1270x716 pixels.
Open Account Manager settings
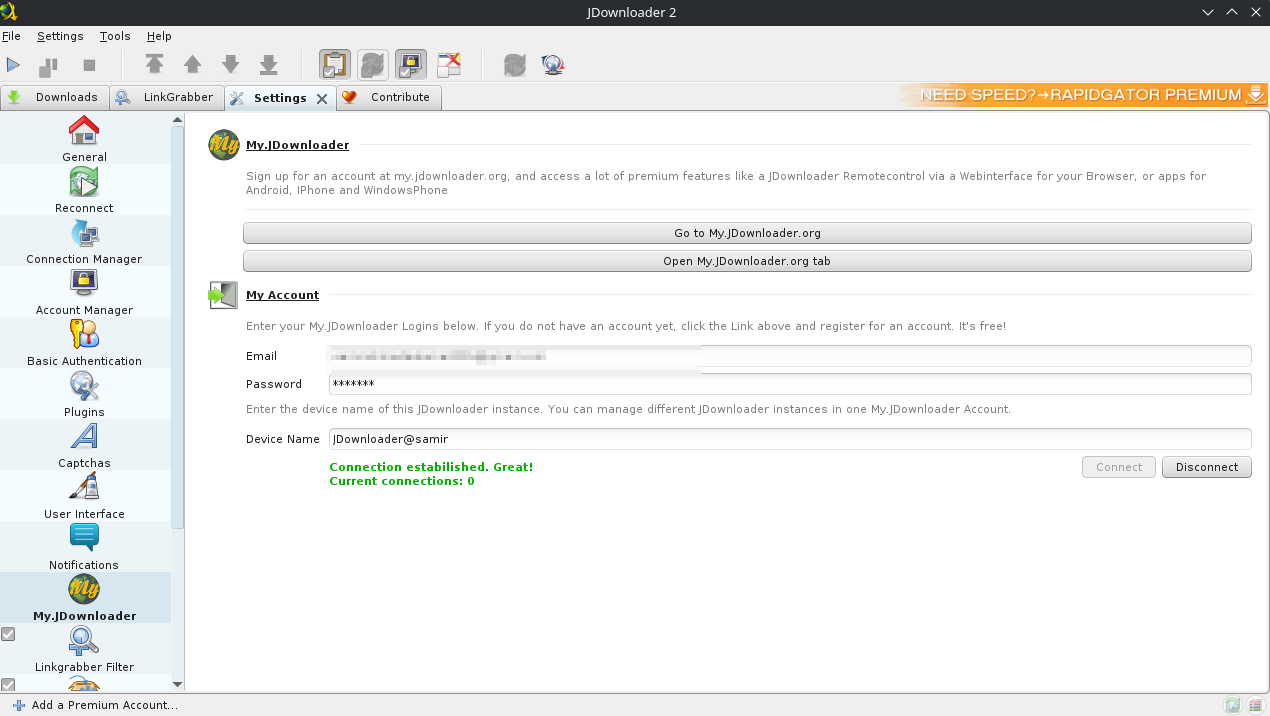click(85, 291)
